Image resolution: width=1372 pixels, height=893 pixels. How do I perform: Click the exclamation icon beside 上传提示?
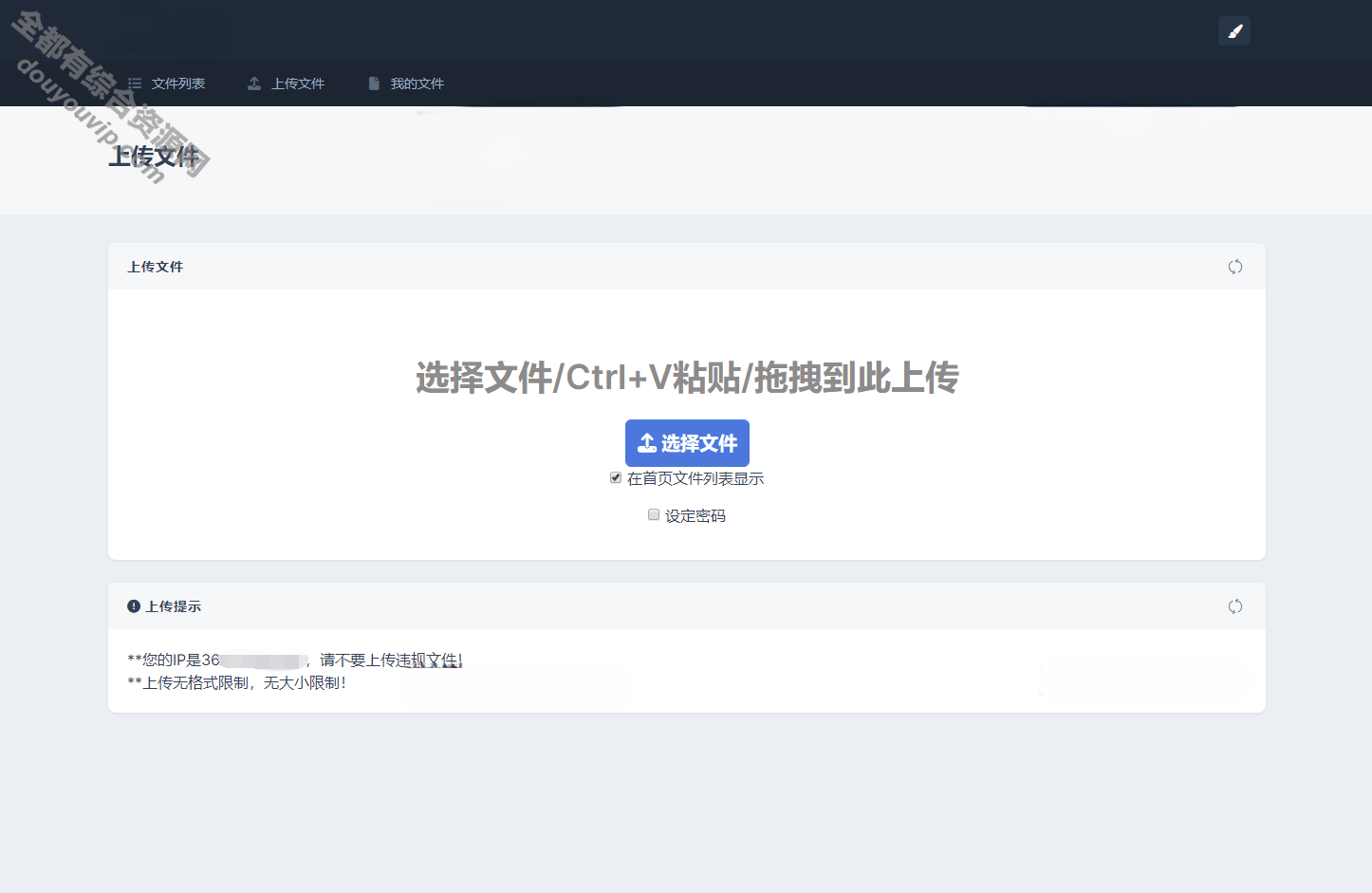pyautogui.click(x=134, y=606)
